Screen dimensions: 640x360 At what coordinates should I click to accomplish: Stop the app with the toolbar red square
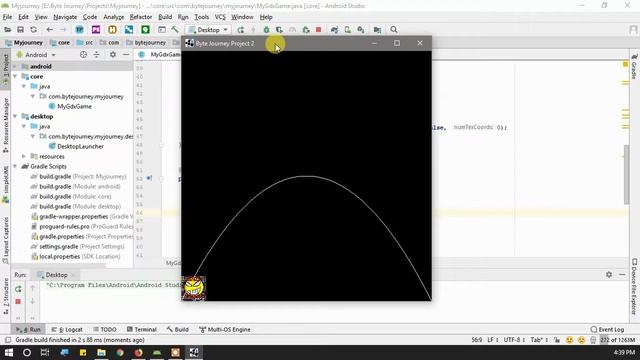click(319, 30)
